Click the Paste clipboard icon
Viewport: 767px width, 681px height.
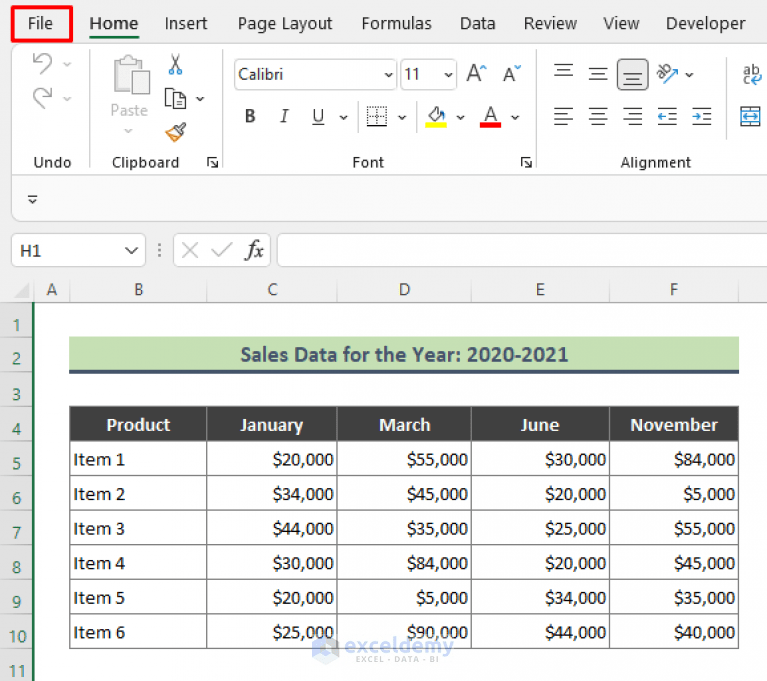[x=131, y=74]
